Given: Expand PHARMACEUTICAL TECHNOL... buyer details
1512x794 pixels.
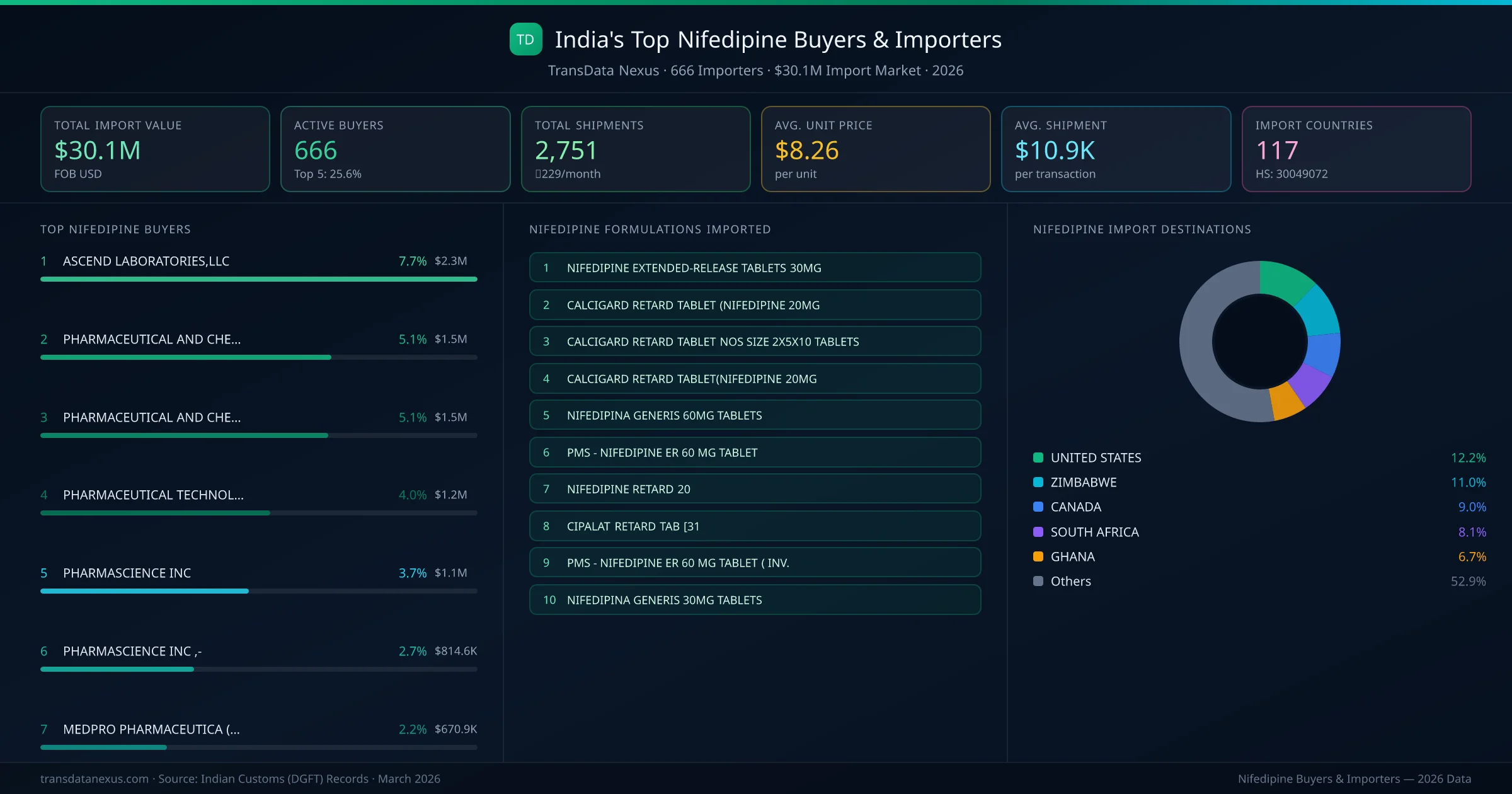Looking at the screenshot, I should pyautogui.click(x=153, y=495).
